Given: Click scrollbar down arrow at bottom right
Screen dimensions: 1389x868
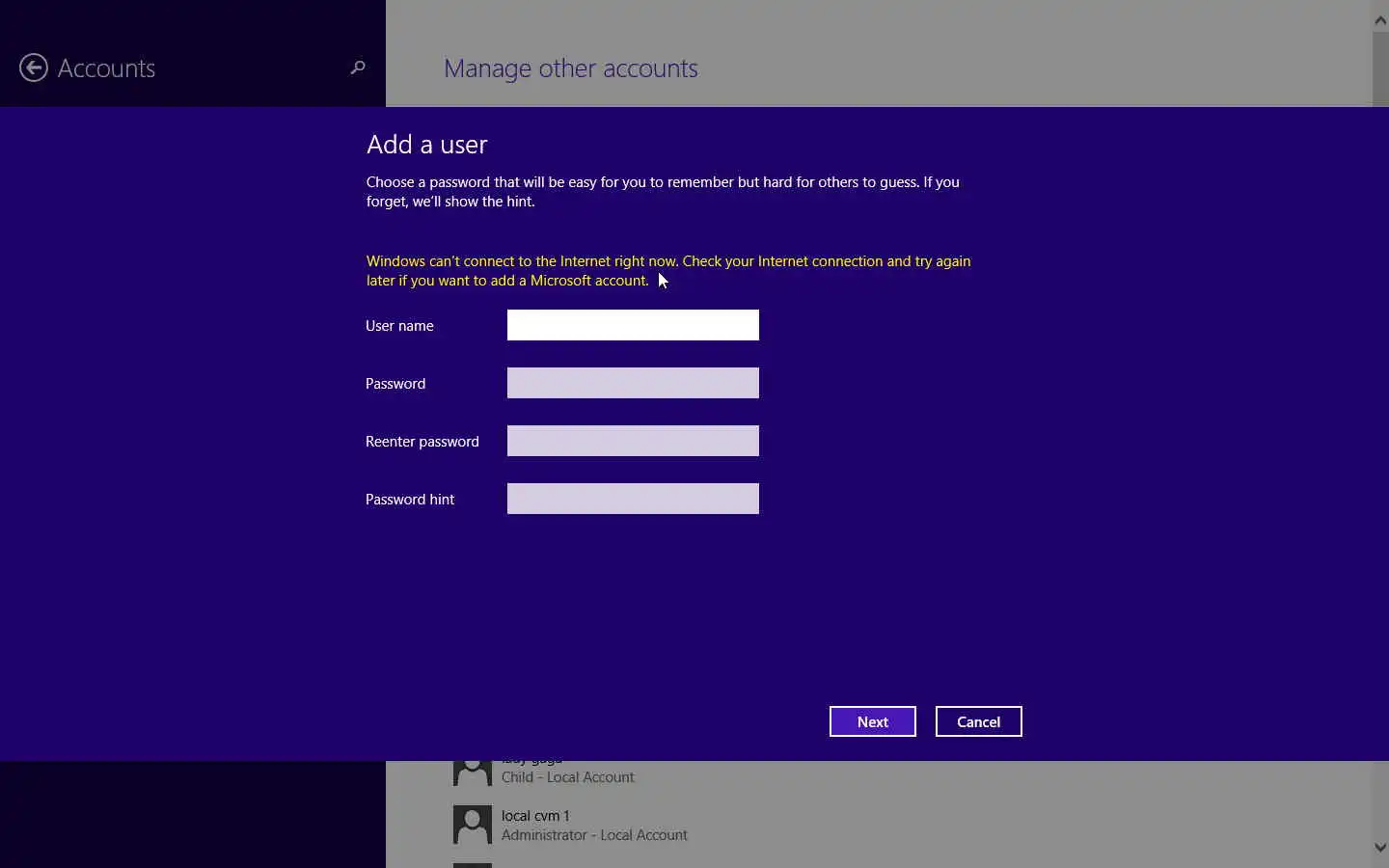Looking at the screenshot, I should (x=1380, y=848).
